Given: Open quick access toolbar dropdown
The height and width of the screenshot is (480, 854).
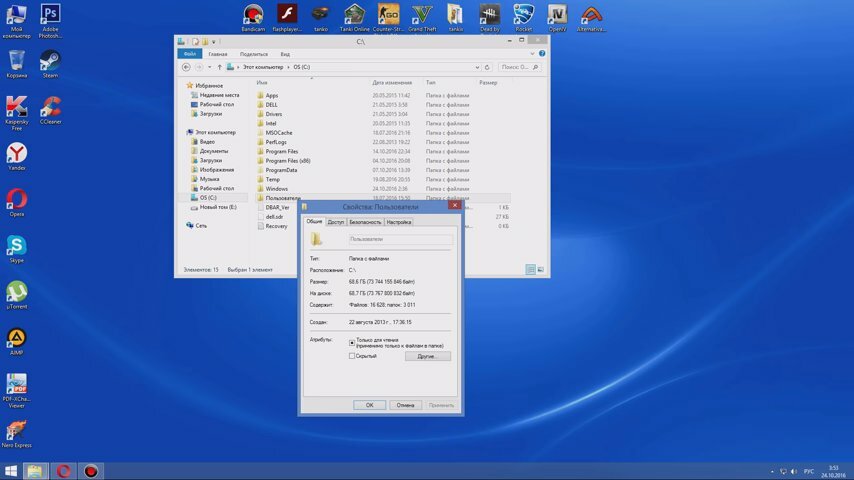Looking at the screenshot, I should pyautogui.click(x=214, y=41).
